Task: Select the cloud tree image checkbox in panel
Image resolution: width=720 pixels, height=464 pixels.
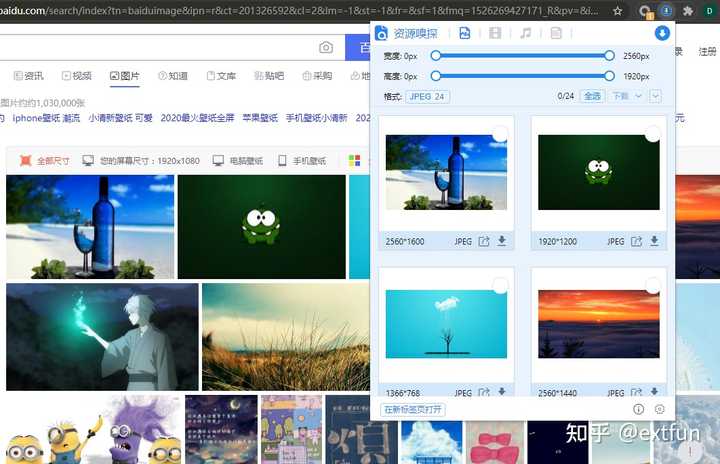Action: (x=500, y=286)
